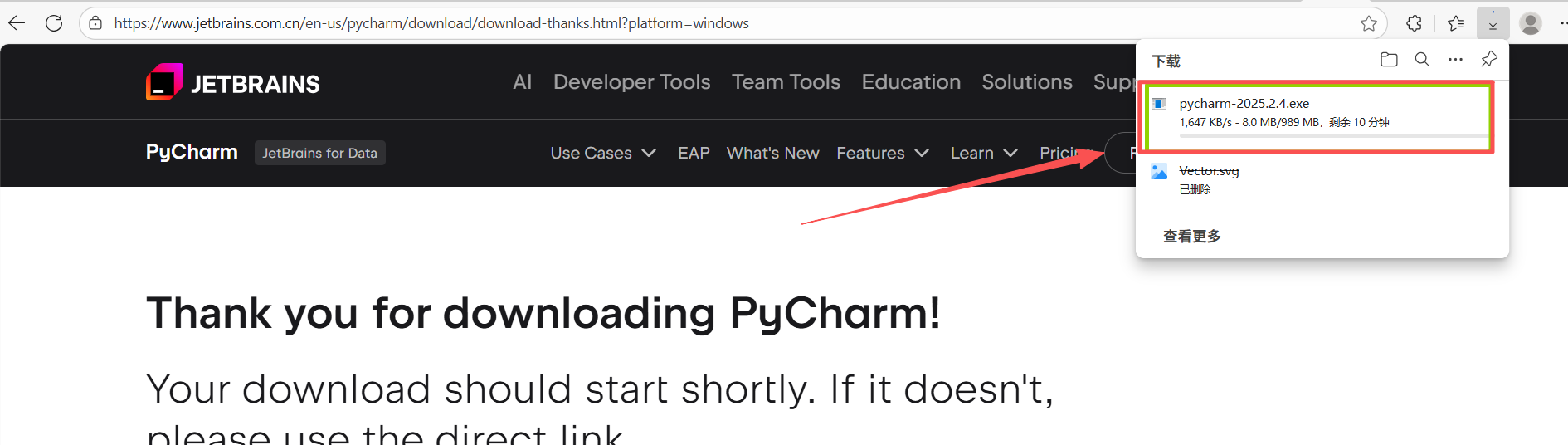Click the download progress bar
This screenshot has width=1568, height=445.
(x=1333, y=136)
